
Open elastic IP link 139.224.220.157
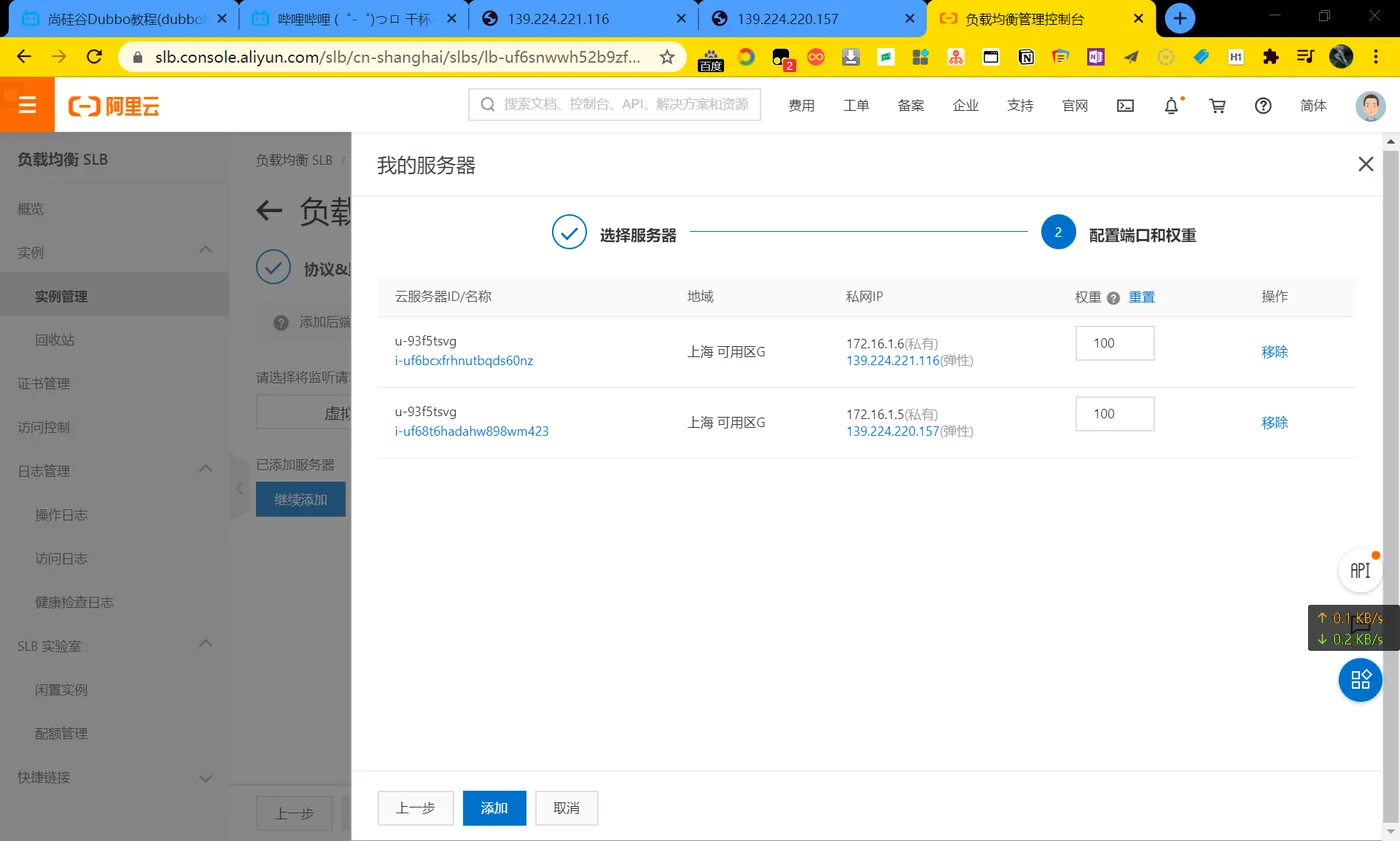tap(892, 432)
